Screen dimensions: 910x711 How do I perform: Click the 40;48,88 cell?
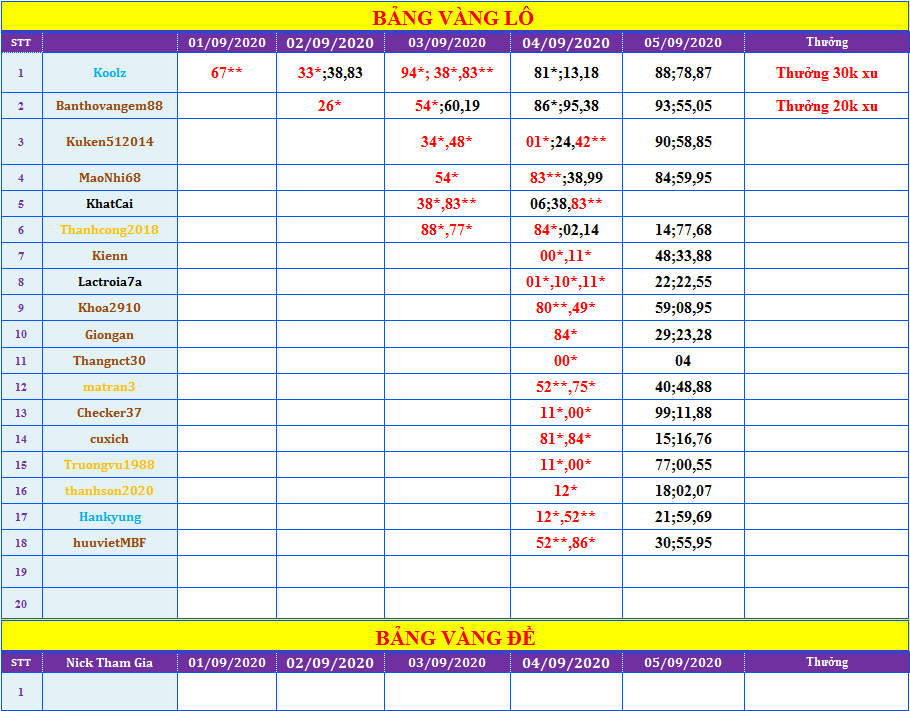tap(683, 387)
